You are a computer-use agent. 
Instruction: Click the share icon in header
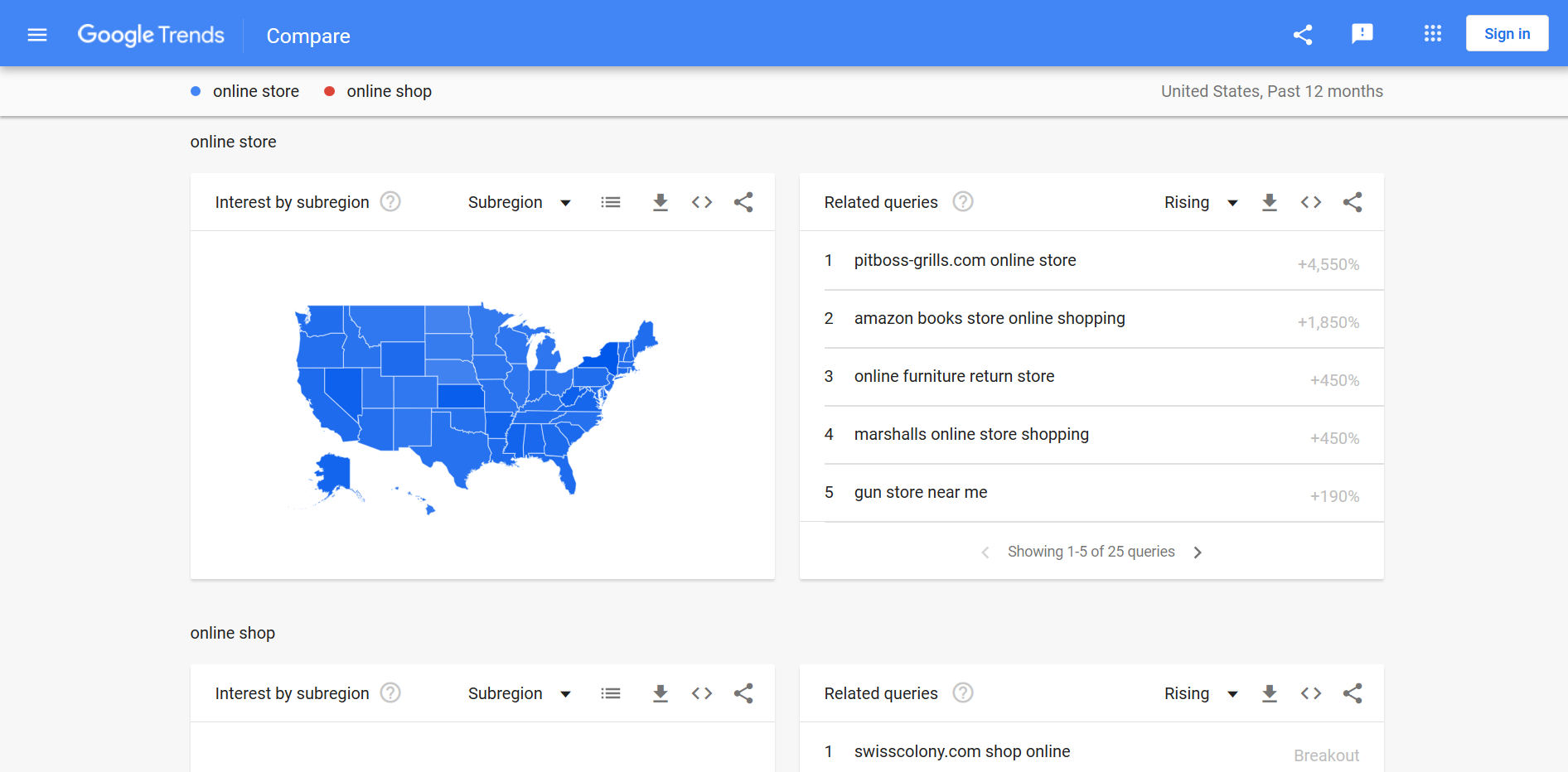[1303, 35]
